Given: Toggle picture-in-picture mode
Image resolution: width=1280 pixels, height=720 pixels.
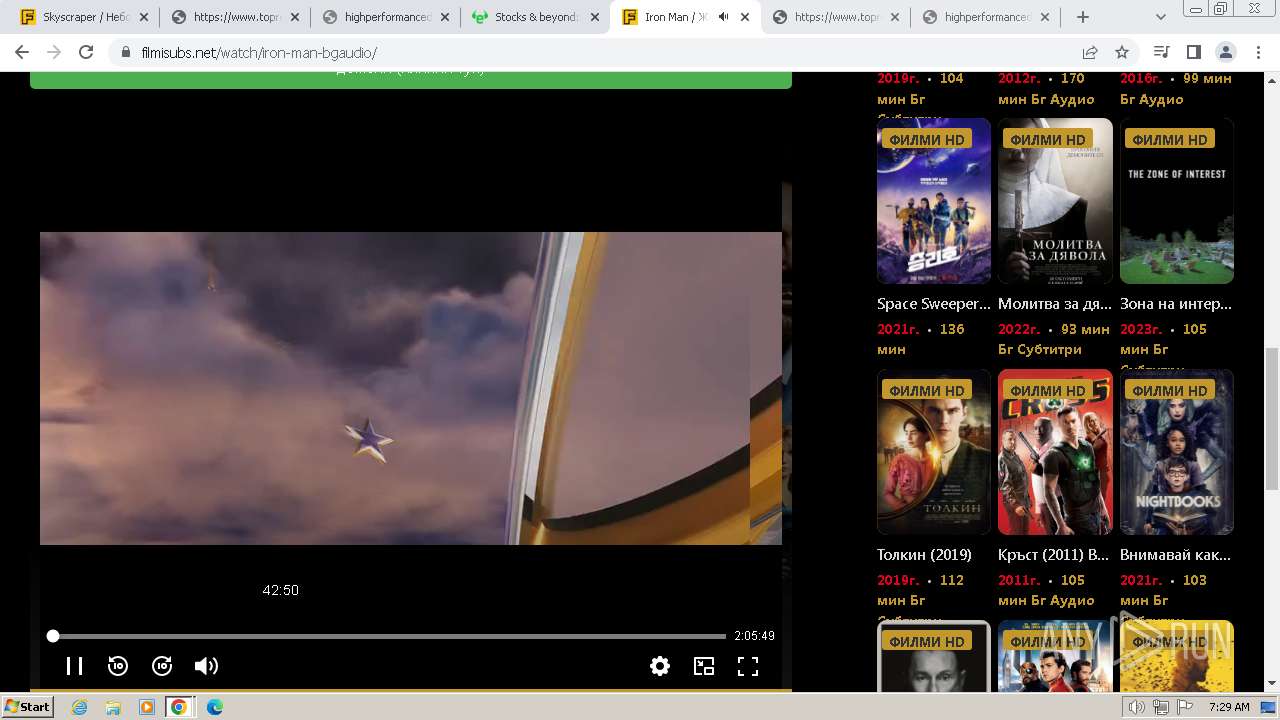Looking at the screenshot, I should pos(704,666).
